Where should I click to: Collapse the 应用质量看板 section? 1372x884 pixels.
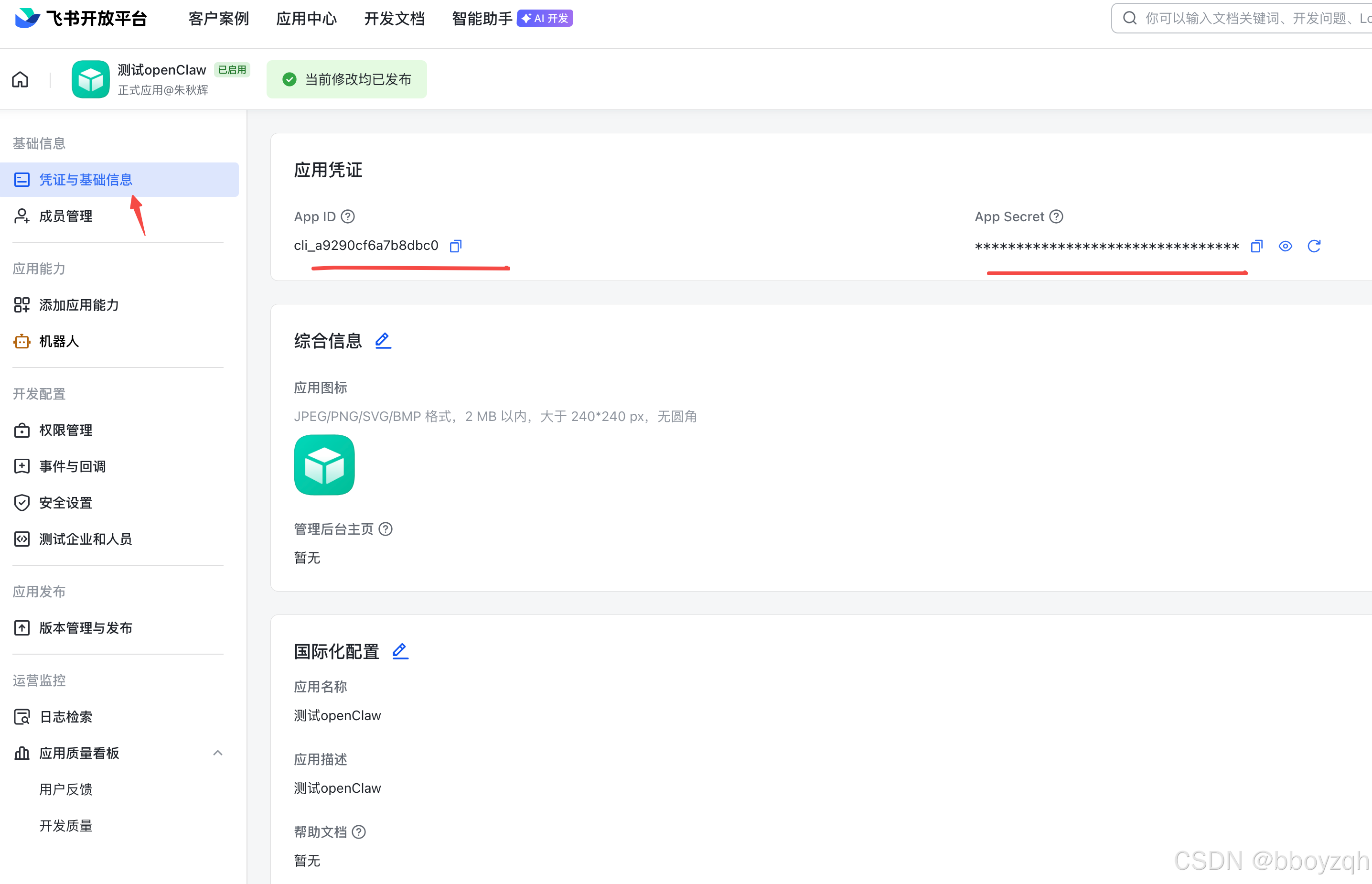click(217, 753)
